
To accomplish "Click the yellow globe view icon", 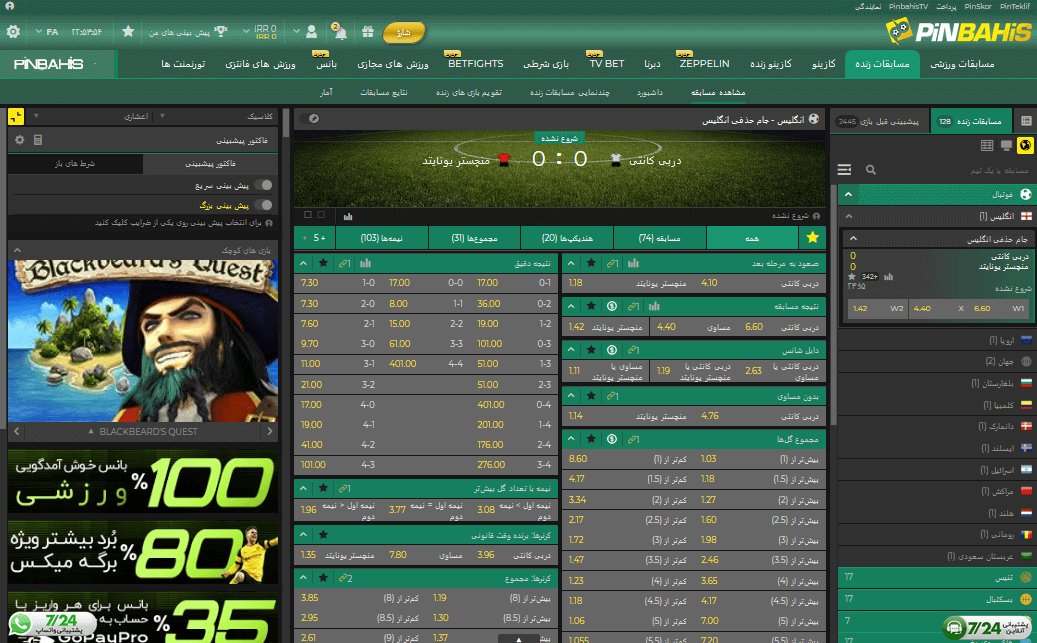I will [x=1025, y=146].
